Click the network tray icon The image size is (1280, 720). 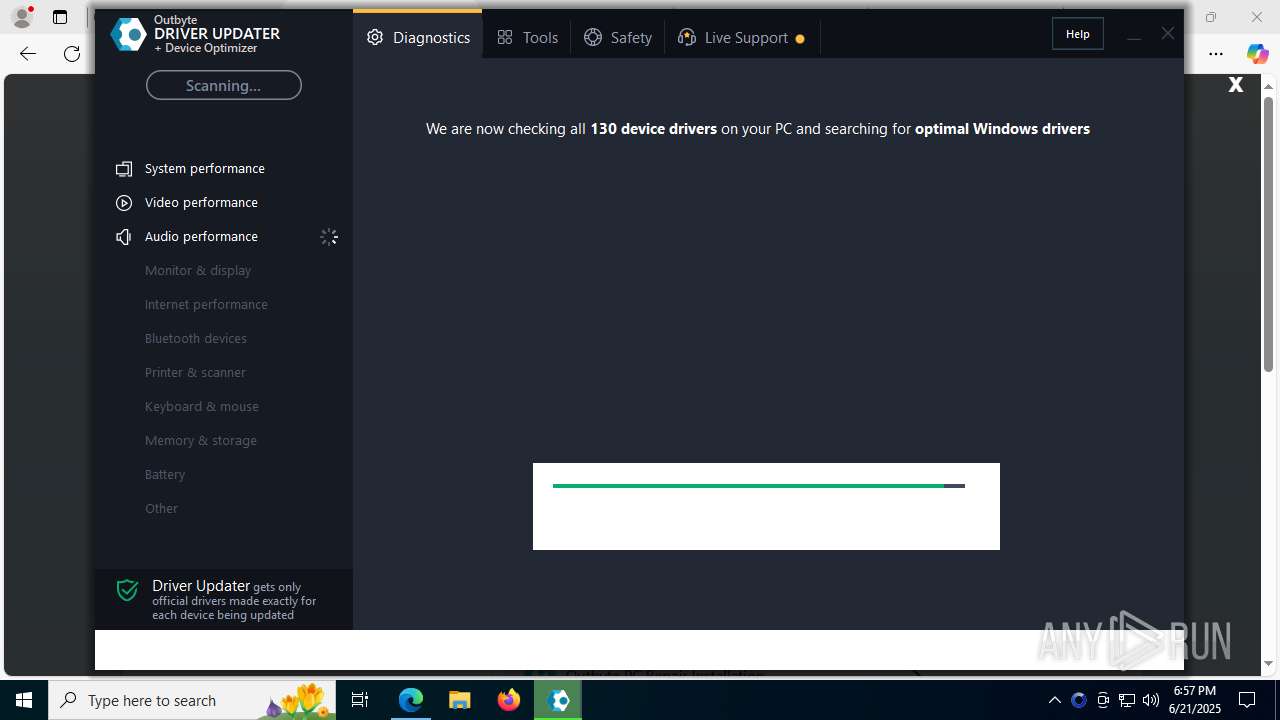[x=1127, y=700]
